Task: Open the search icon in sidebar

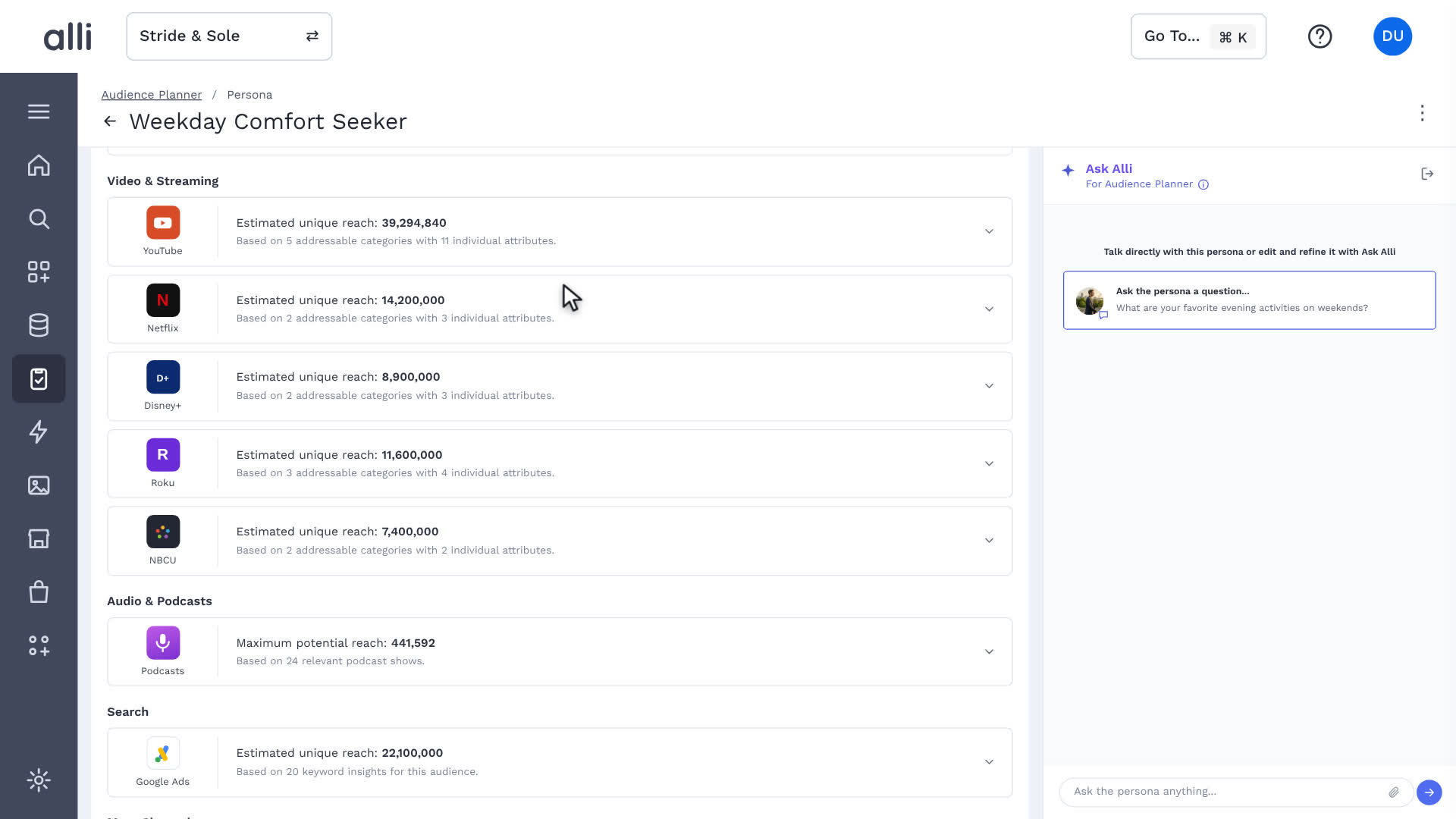Action: pyautogui.click(x=39, y=219)
